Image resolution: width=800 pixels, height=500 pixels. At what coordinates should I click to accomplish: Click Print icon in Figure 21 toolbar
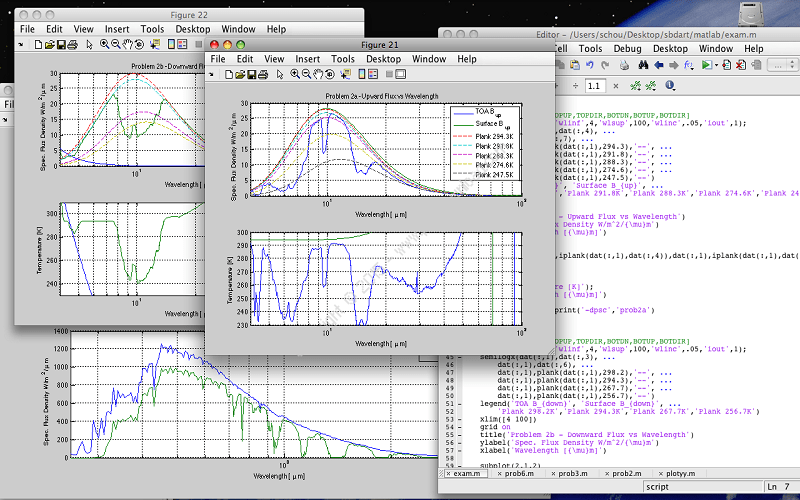263,74
